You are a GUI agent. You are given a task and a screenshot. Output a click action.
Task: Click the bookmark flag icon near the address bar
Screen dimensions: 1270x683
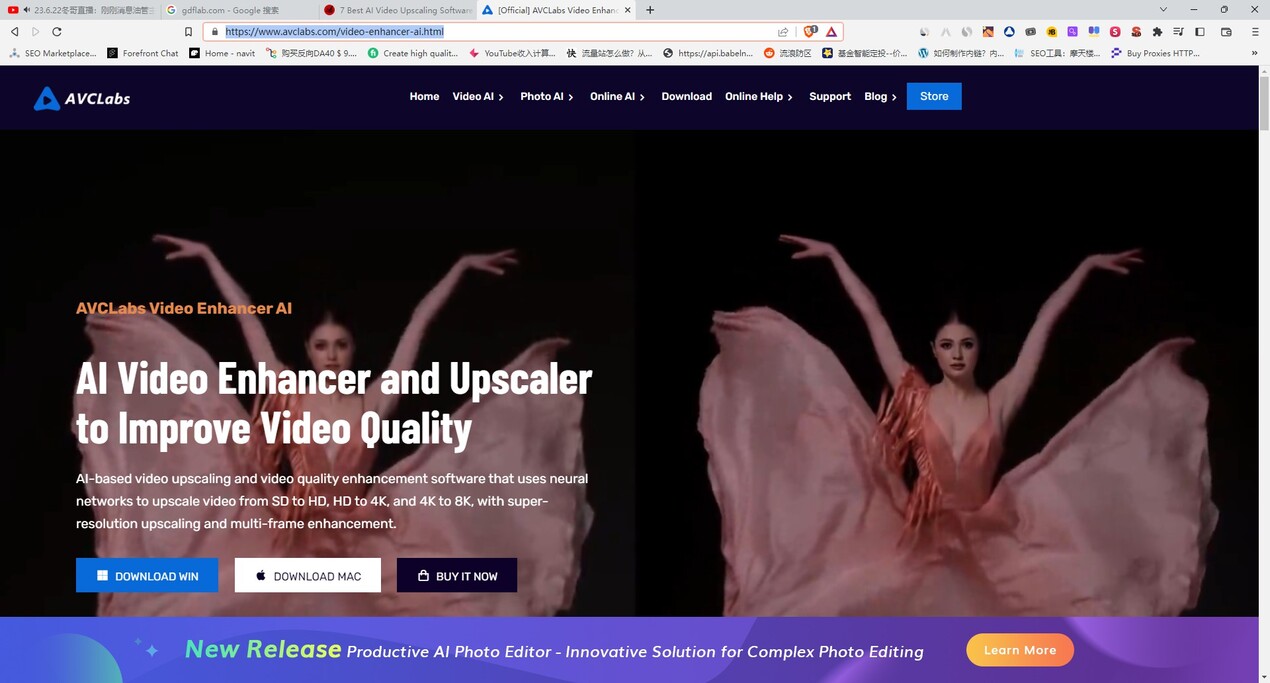(188, 31)
